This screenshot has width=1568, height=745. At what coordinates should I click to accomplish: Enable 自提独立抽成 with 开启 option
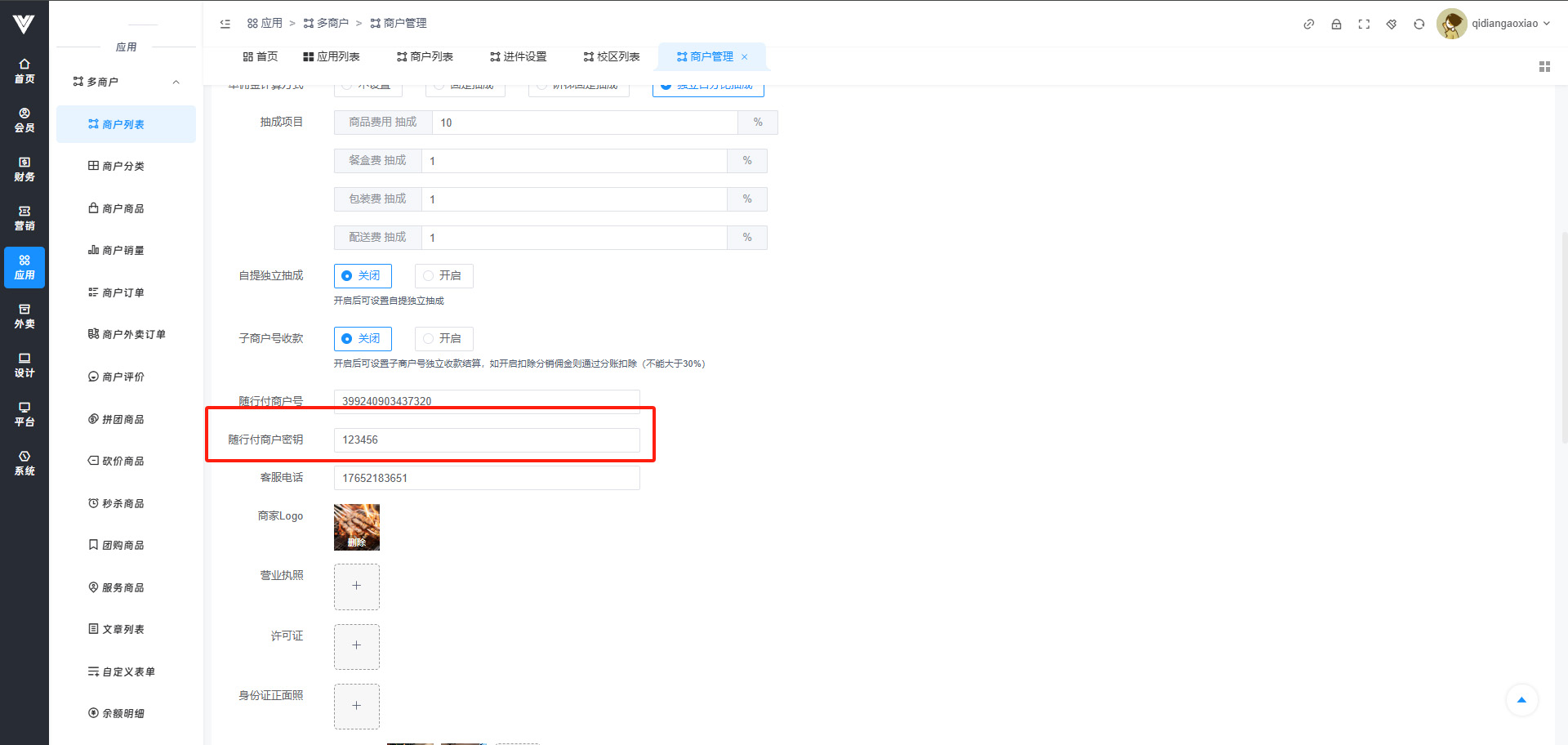click(x=443, y=276)
